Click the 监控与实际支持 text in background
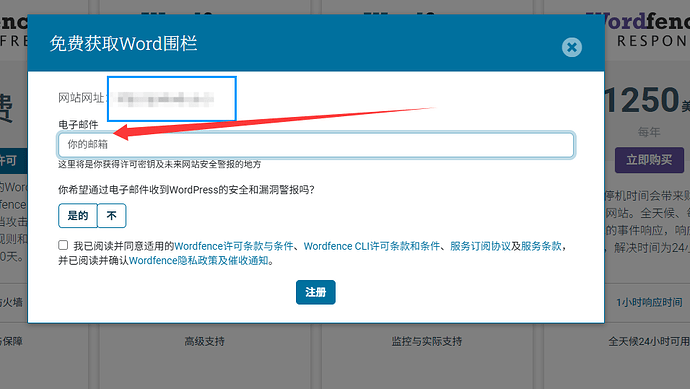 (427, 341)
